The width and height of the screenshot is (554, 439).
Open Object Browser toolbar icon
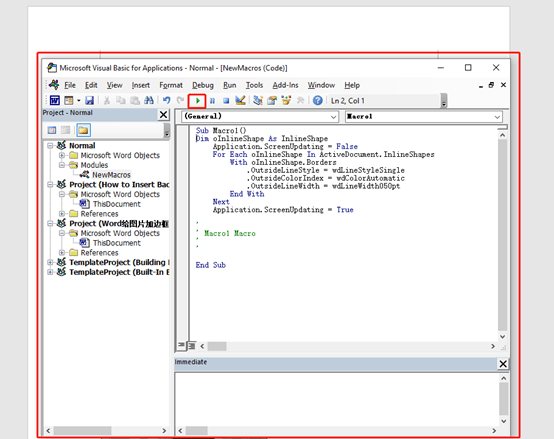pos(286,101)
